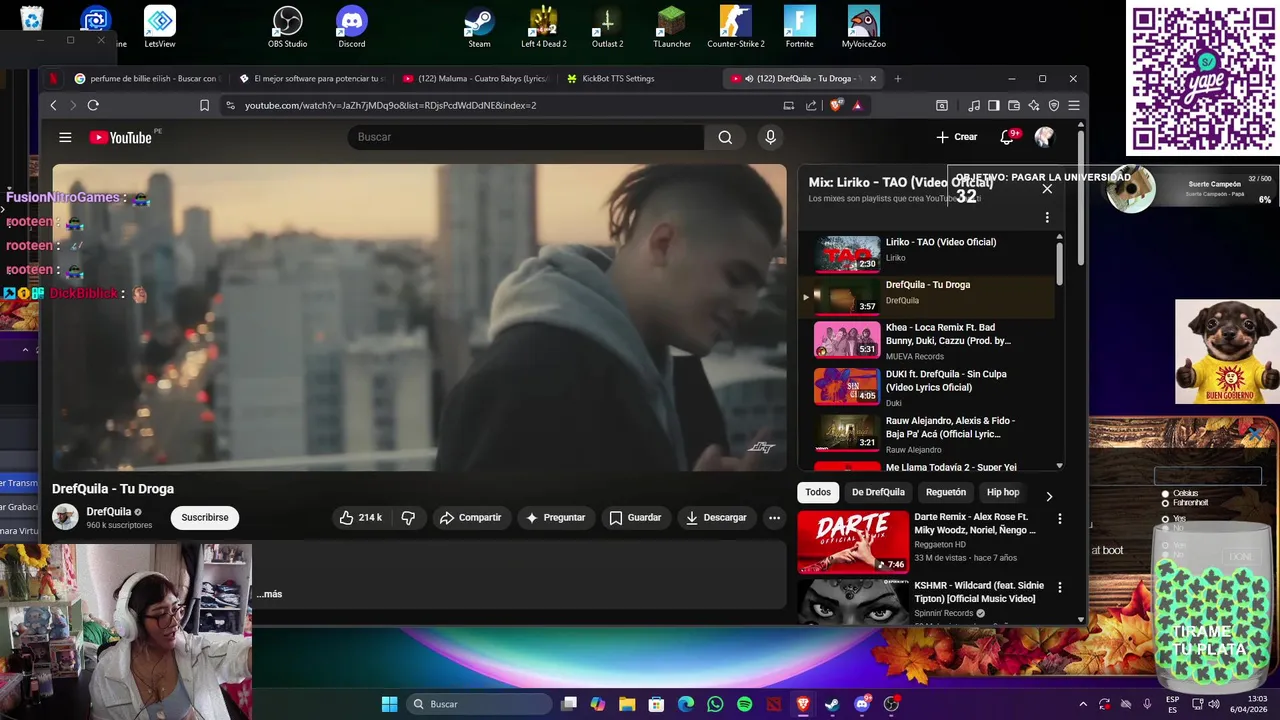Viewport: 1280px width, 720px height.
Task: Click the Crear create button
Action: [x=957, y=137]
